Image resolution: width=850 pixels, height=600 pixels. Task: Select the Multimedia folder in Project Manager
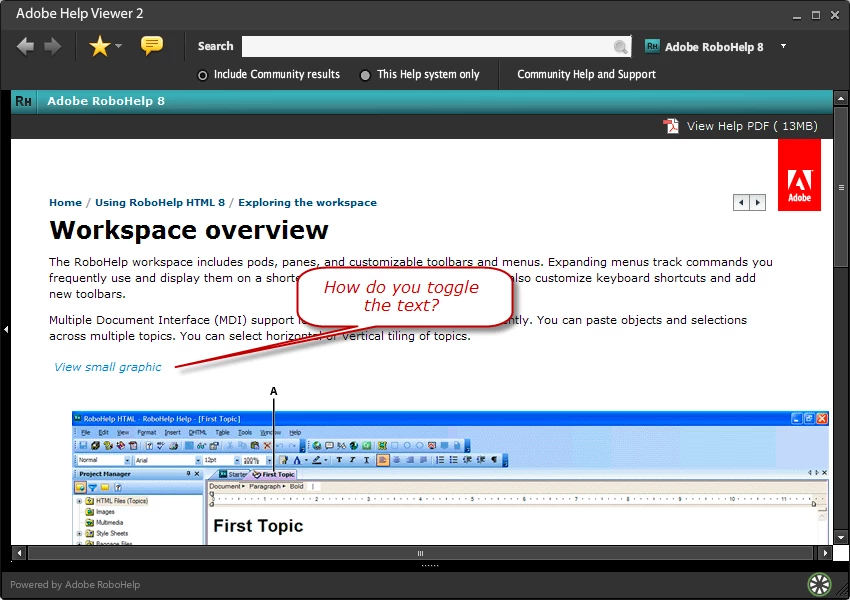104,523
